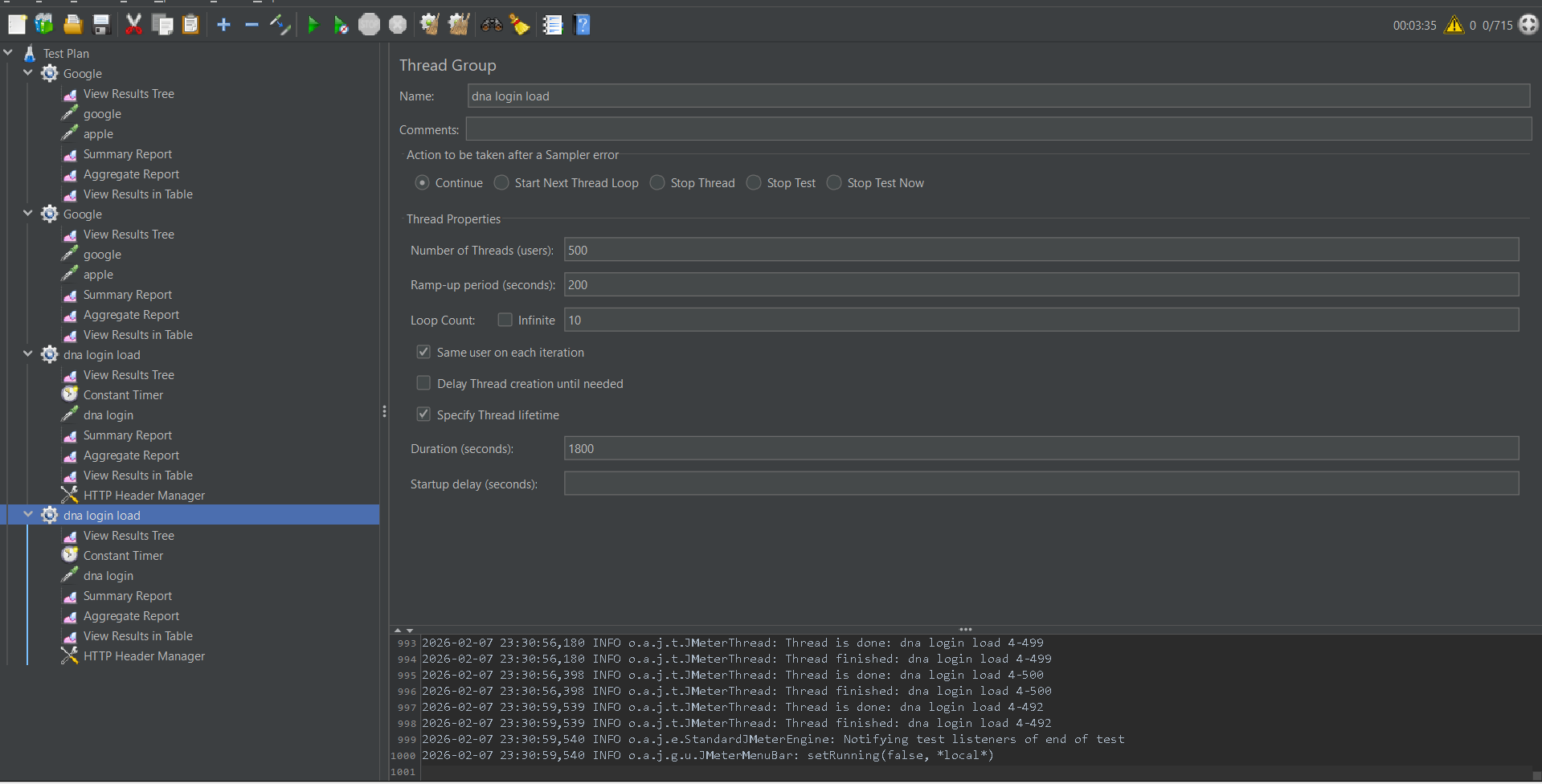Click the green Start test button
The height and width of the screenshot is (784, 1542).
click(x=313, y=26)
